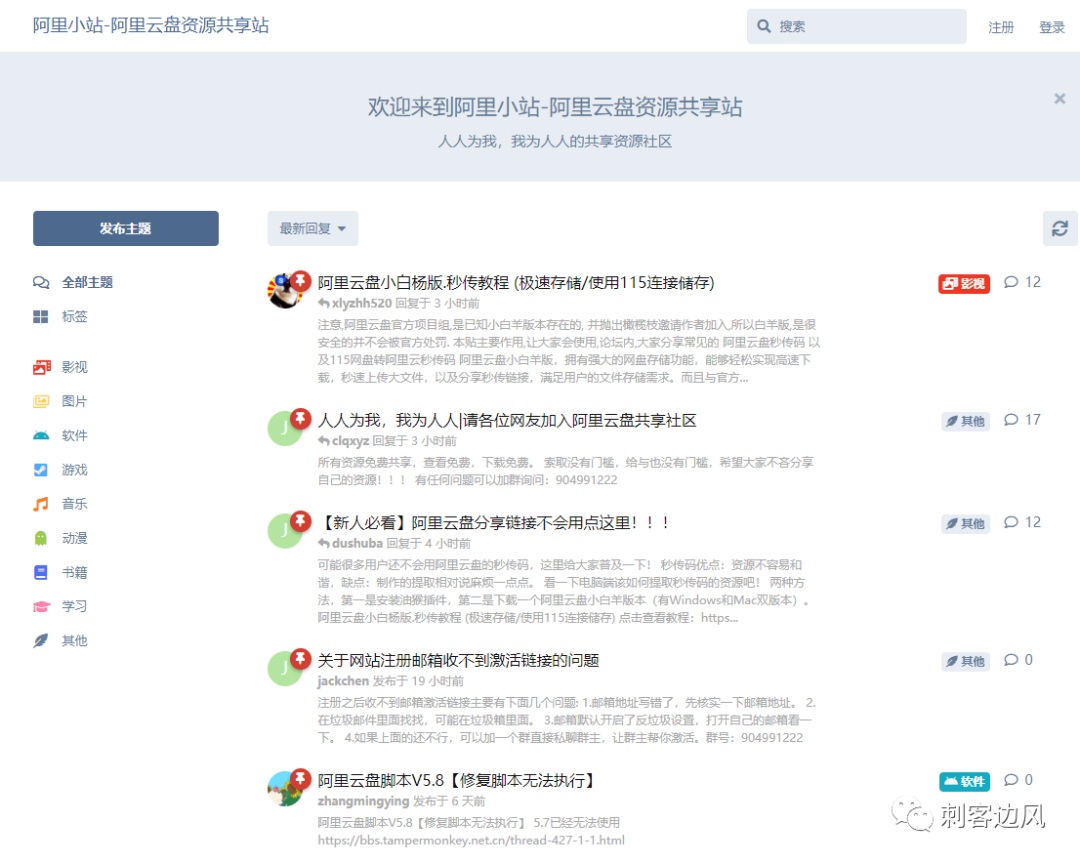The height and width of the screenshot is (863, 1080).
Task: Click username dushuba
Action: coord(357,543)
